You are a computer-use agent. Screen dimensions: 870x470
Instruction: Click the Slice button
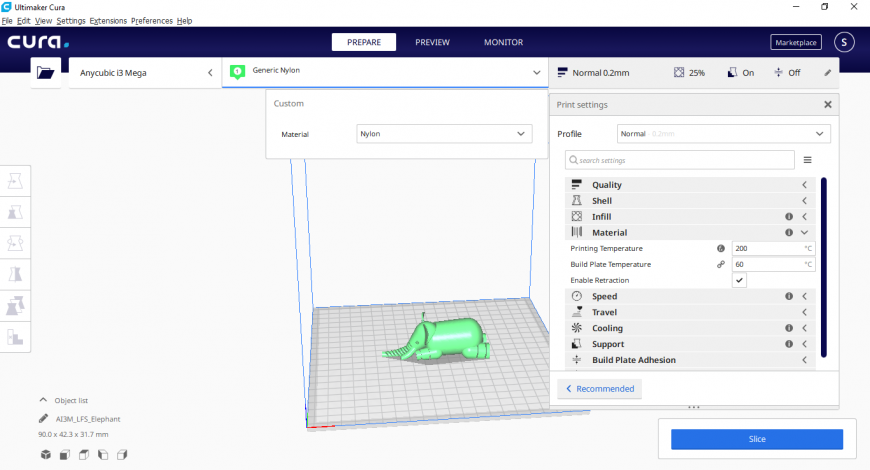pyautogui.click(x=757, y=439)
